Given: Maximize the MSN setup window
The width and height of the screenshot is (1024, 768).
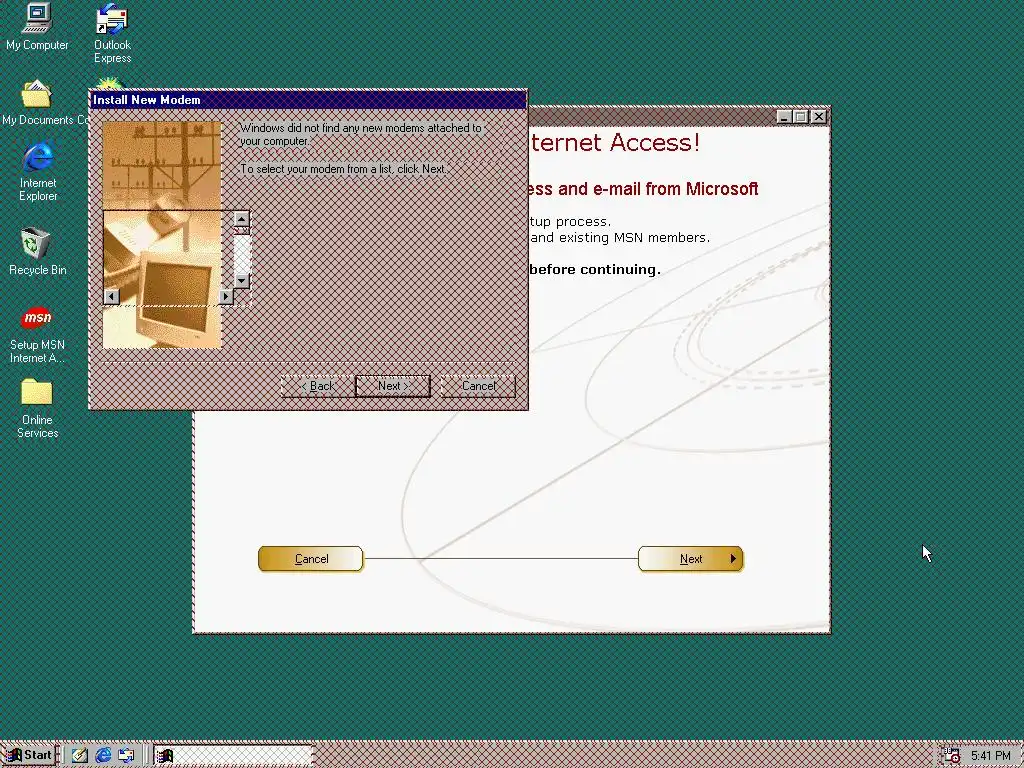Looking at the screenshot, I should click(801, 117).
